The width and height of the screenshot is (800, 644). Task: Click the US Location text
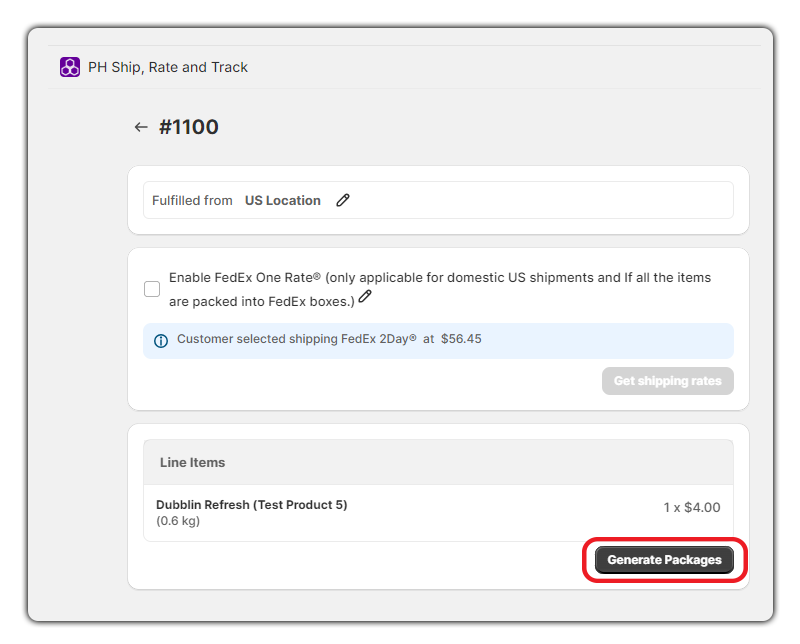pos(283,201)
